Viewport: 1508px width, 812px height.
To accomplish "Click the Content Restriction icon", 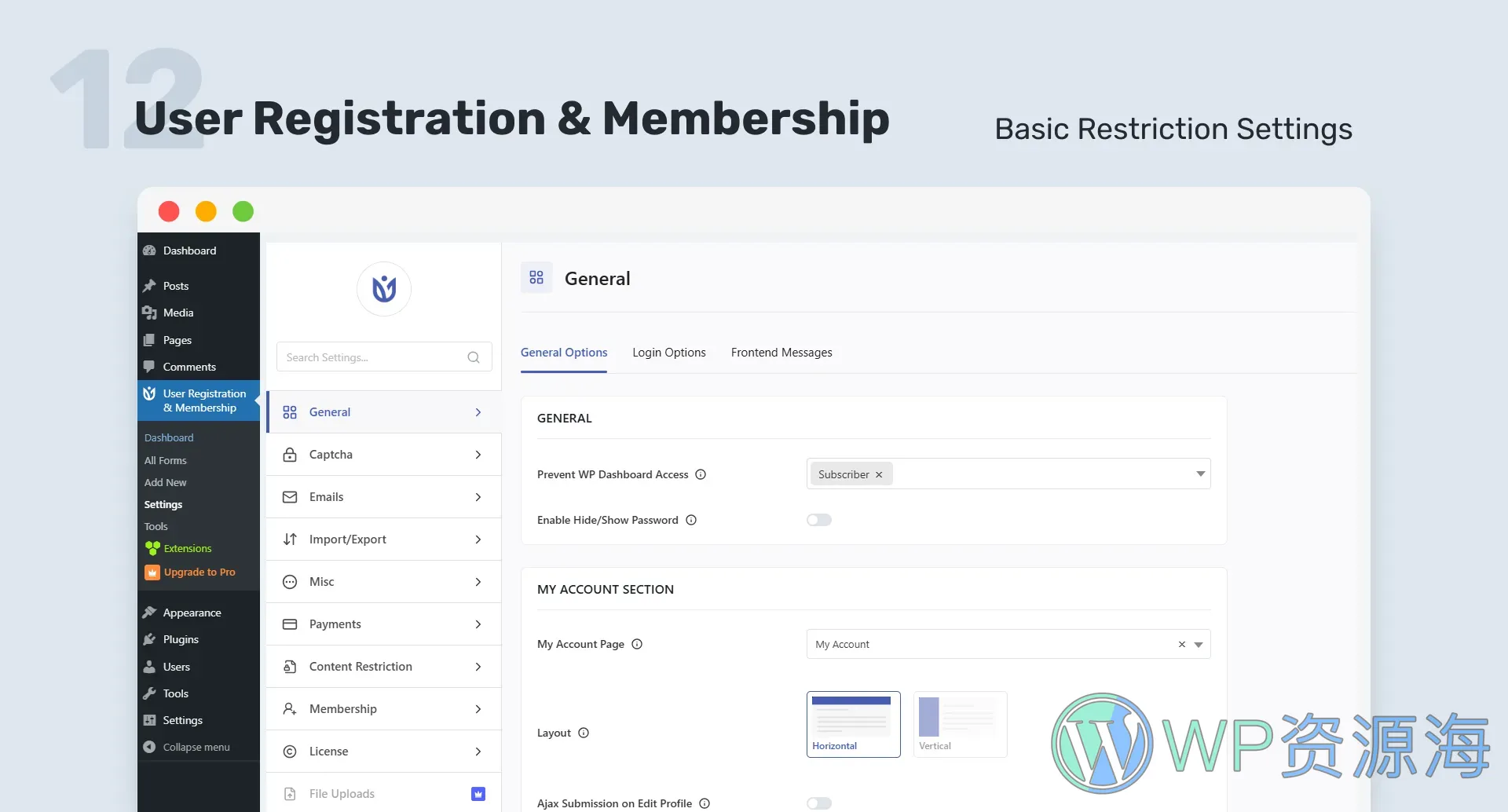I will tap(290, 667).
